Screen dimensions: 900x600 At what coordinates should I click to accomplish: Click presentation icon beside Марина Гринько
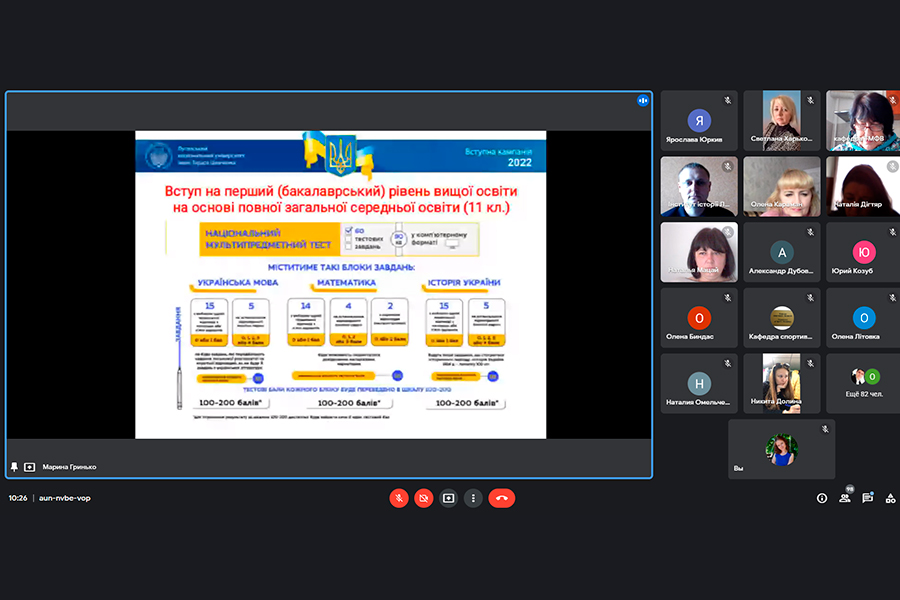29,467
